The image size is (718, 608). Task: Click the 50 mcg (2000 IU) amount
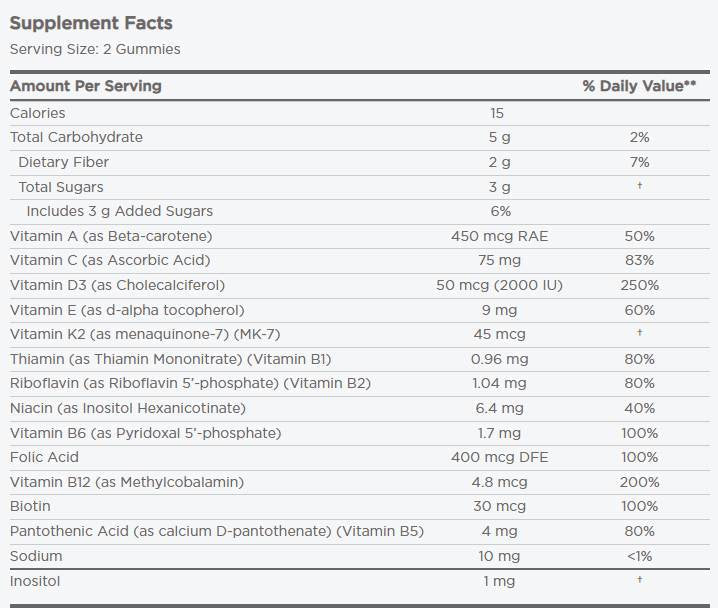coord(500,285)
